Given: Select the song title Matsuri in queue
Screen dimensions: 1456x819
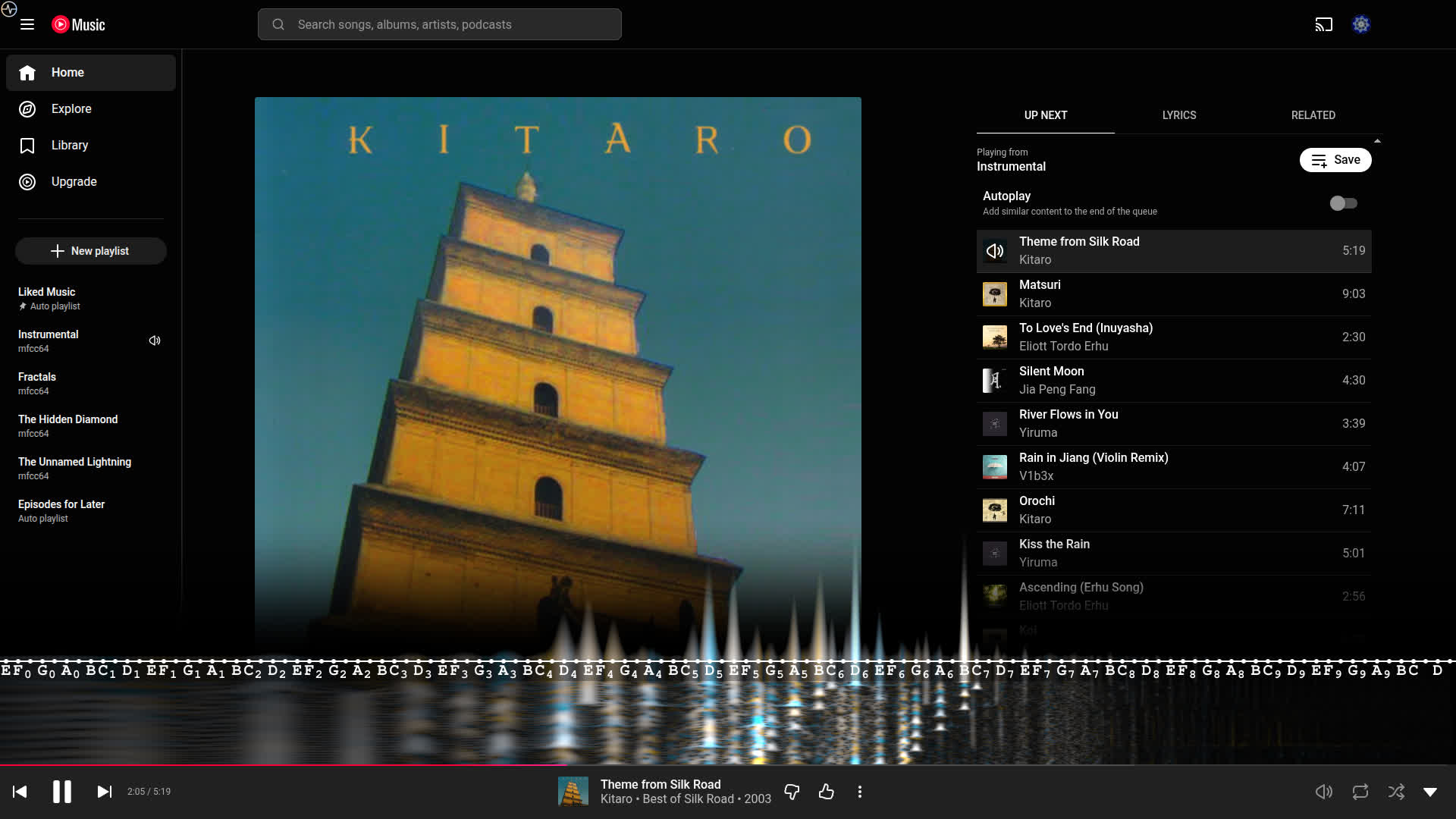Looking at the screenshot, I should tap(1040, 285).
